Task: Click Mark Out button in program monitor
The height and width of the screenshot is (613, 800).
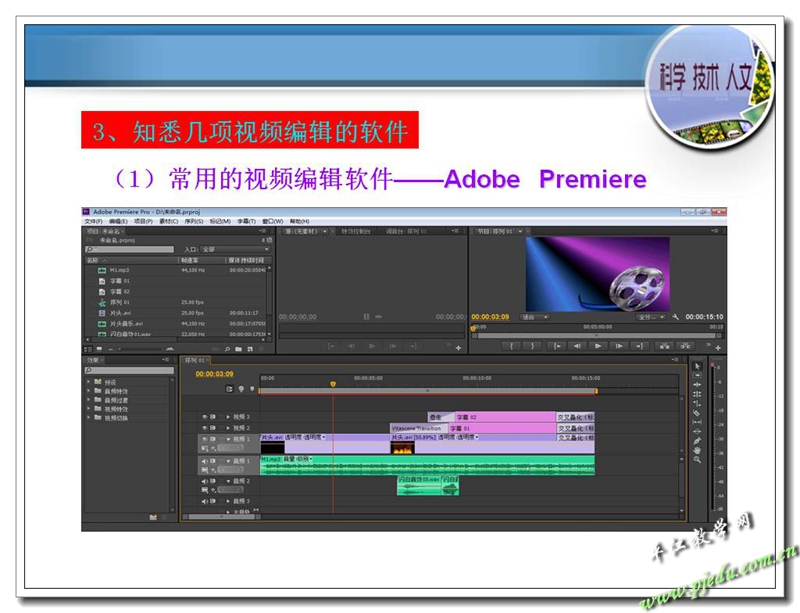Action: (533, 347)
